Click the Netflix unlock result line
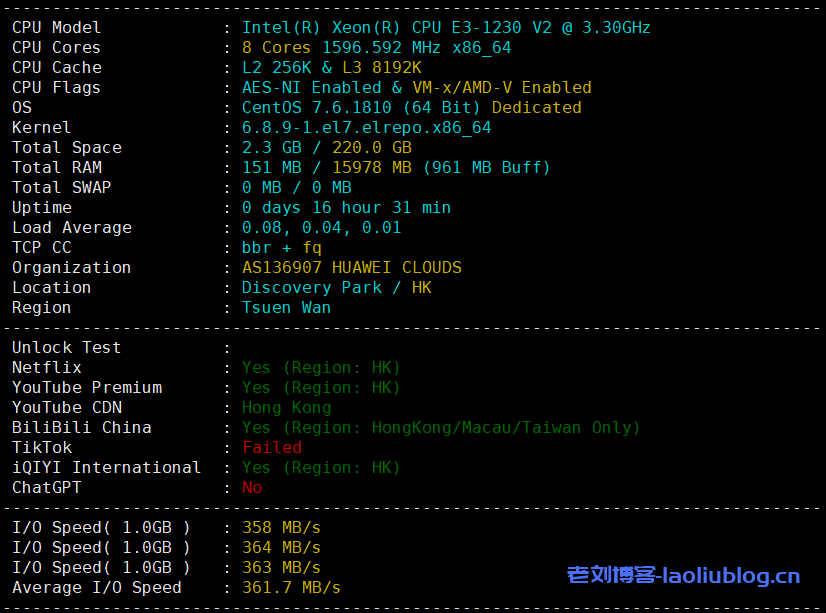 click(320, 368)
